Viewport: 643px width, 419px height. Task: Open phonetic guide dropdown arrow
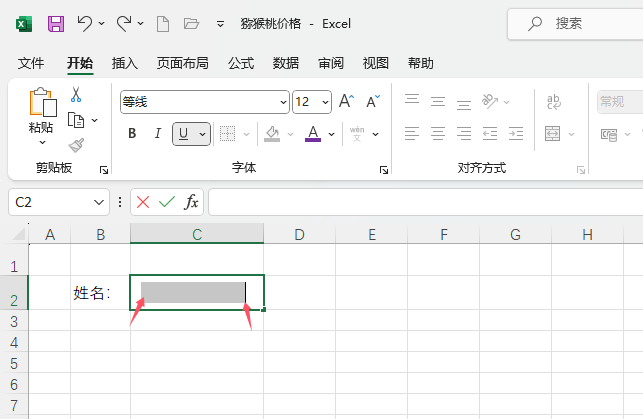(x=376, y=134)
